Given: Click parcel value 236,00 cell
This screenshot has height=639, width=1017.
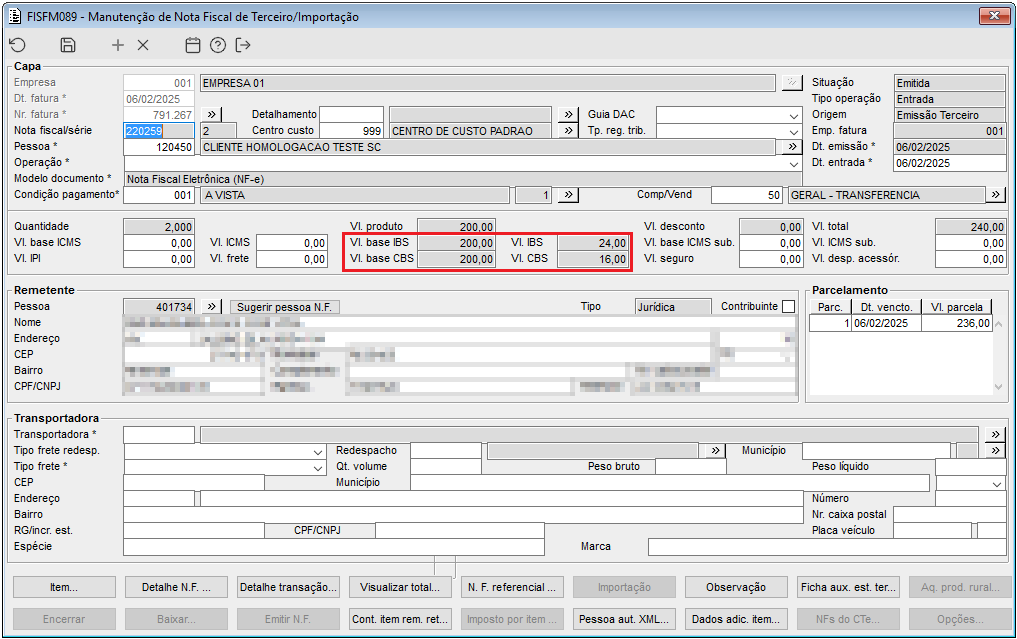Looking at the screenshot, I should pos(957,323).
